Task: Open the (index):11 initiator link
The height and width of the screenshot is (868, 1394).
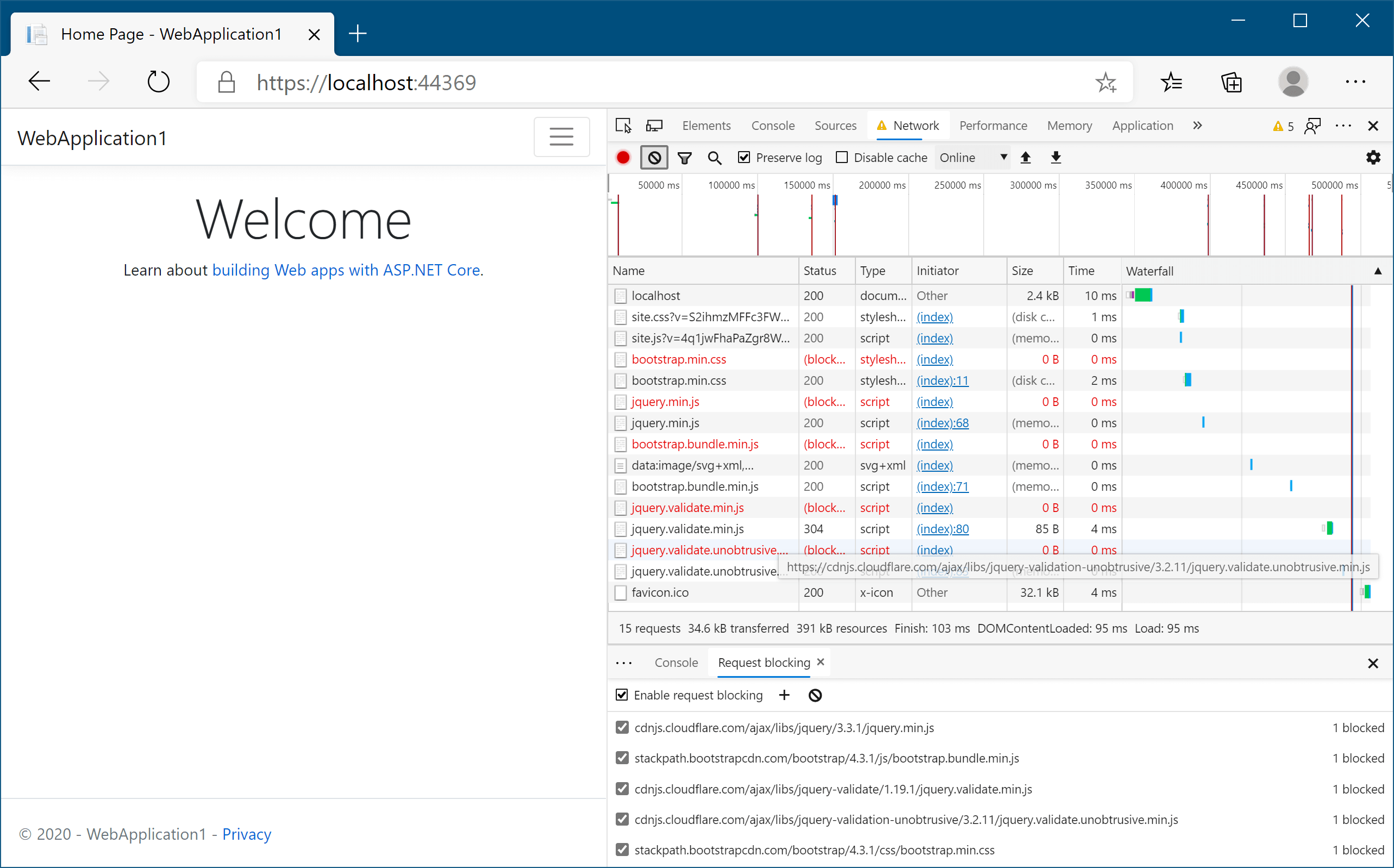Action: click(942, 380)
